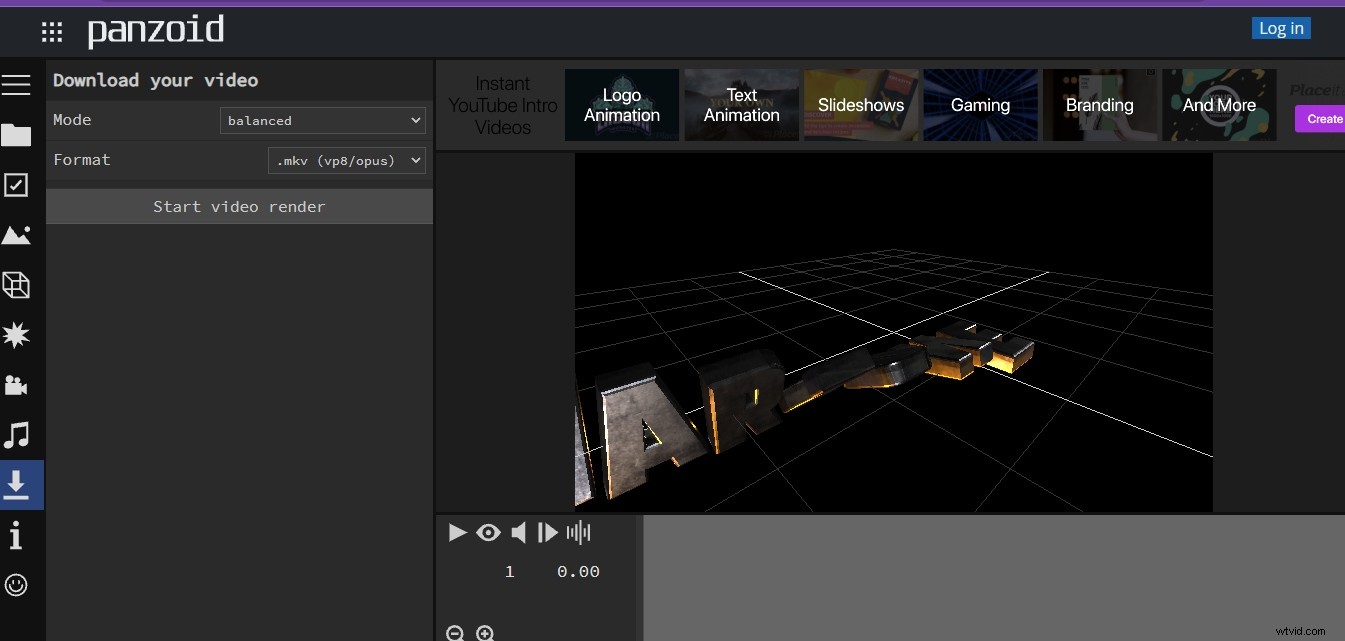Select the 3D cube objects icon

click(x=16, y=286)
